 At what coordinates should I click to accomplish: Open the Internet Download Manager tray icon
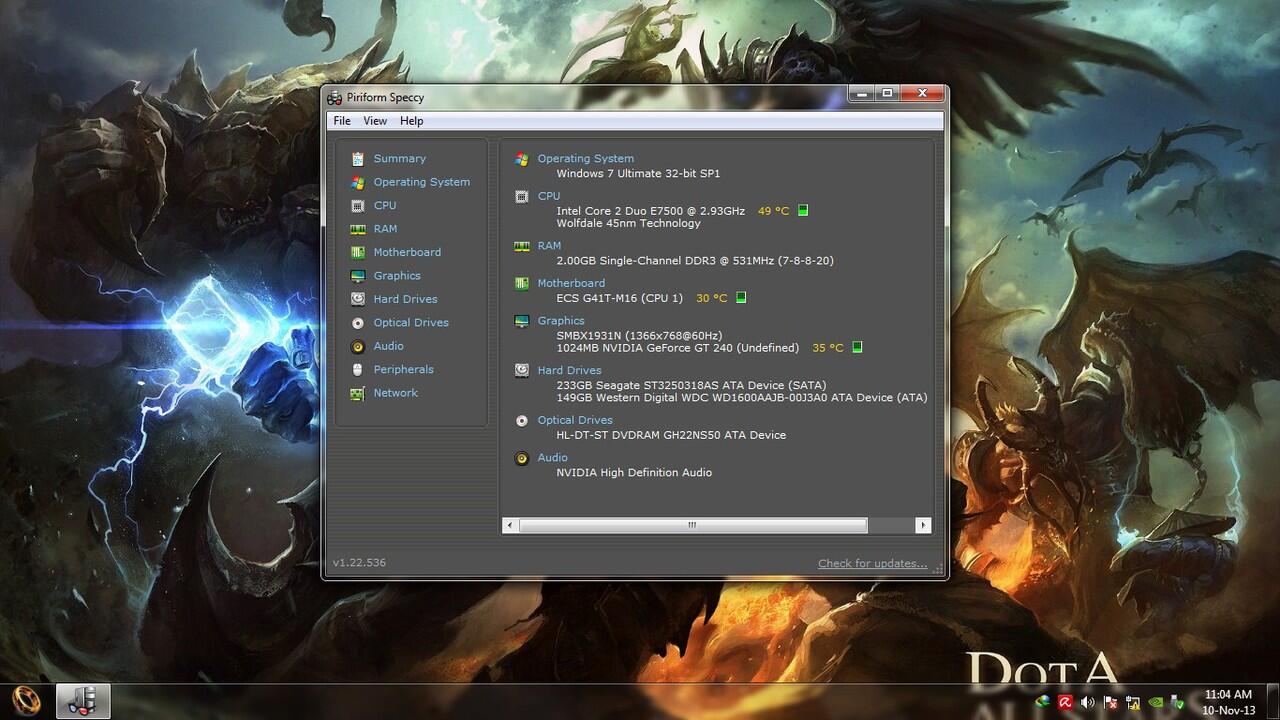(1044, 702)
